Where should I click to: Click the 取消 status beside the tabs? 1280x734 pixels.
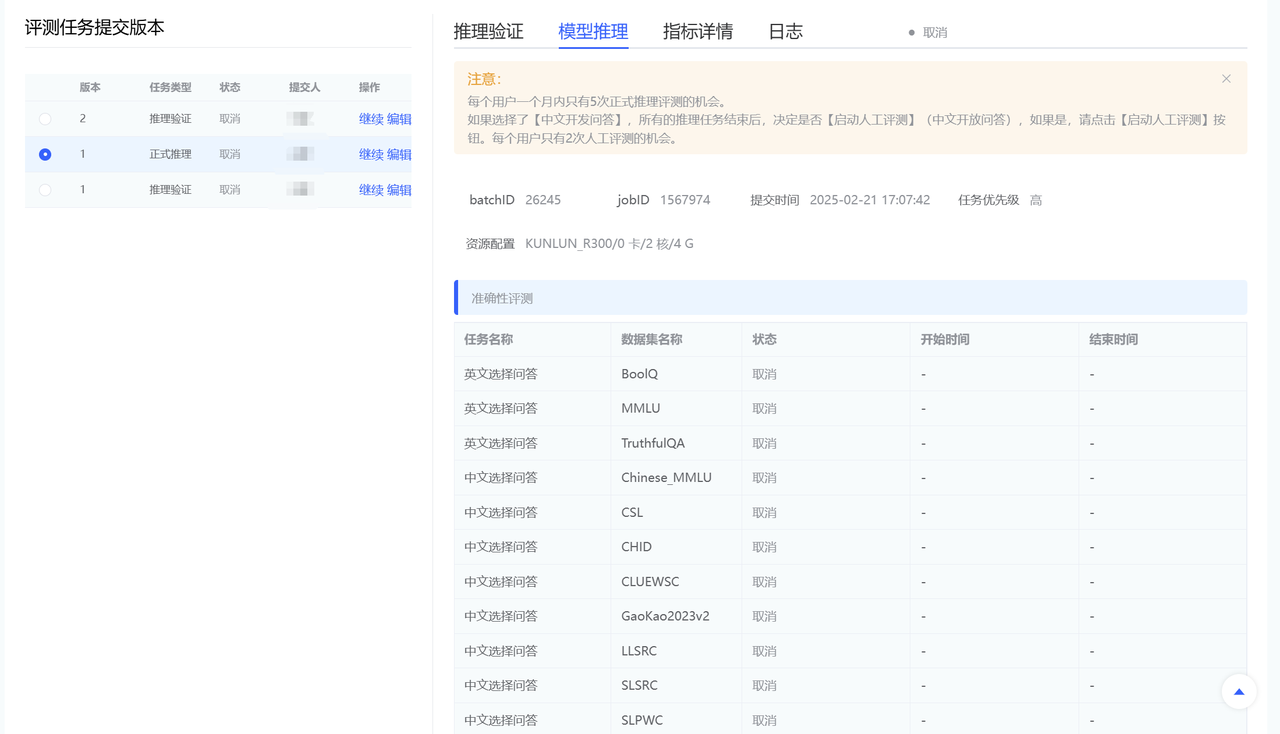point(934,33)
